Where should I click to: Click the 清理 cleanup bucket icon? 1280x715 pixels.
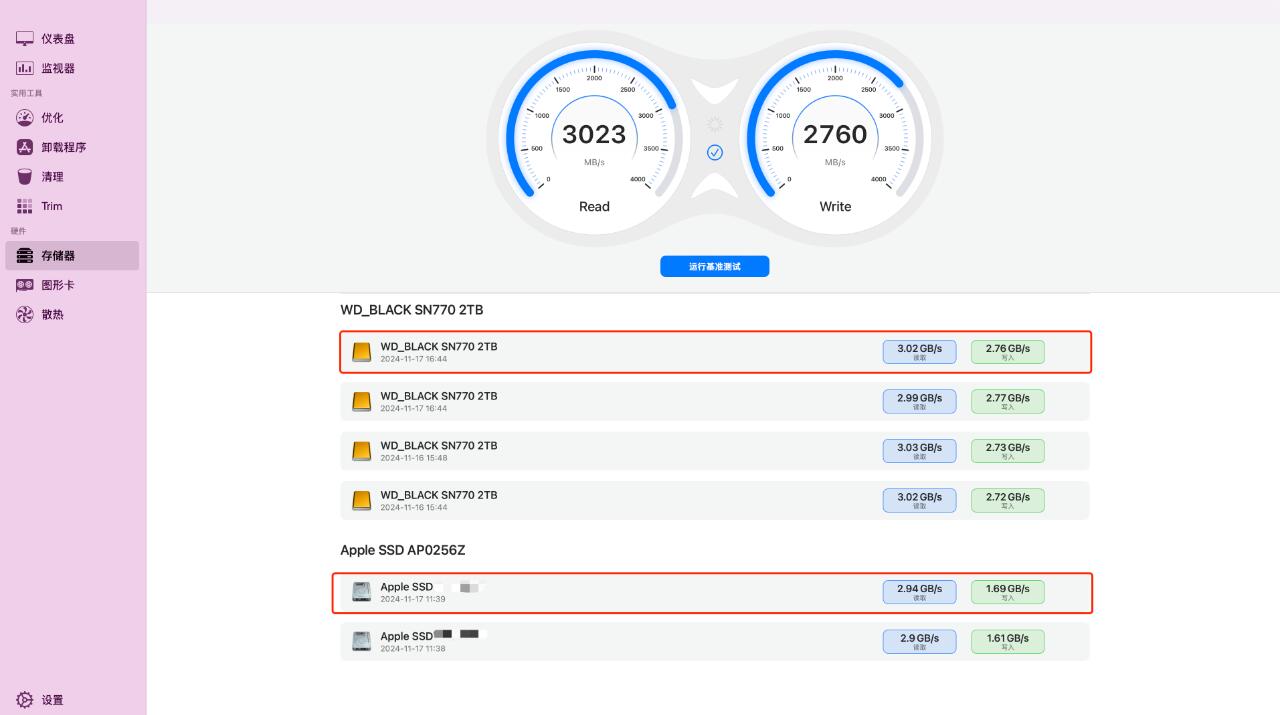click(25, 177)
